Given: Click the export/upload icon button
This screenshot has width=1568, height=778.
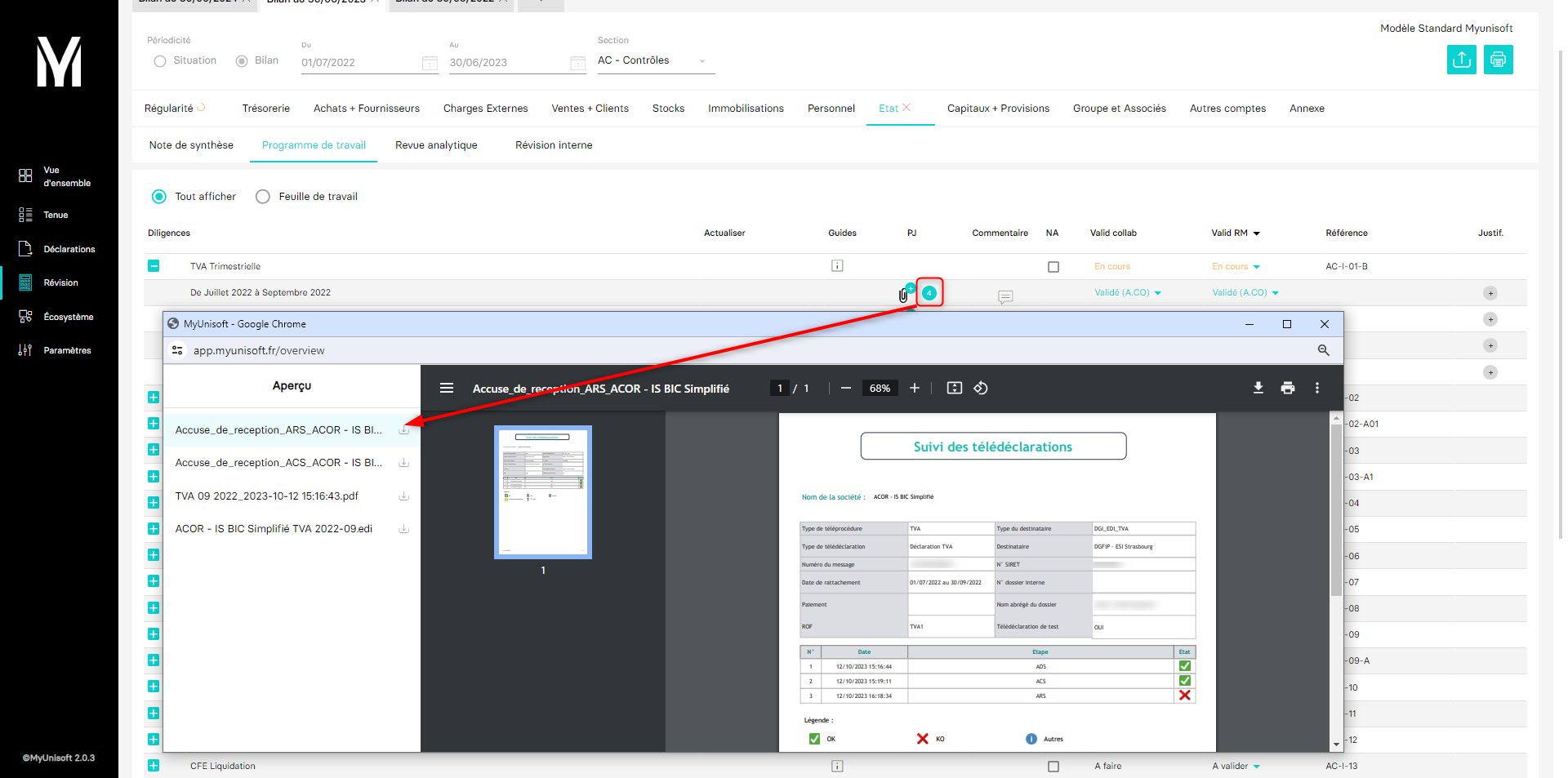Looking at the screenshot, I should click(1461, 60).
